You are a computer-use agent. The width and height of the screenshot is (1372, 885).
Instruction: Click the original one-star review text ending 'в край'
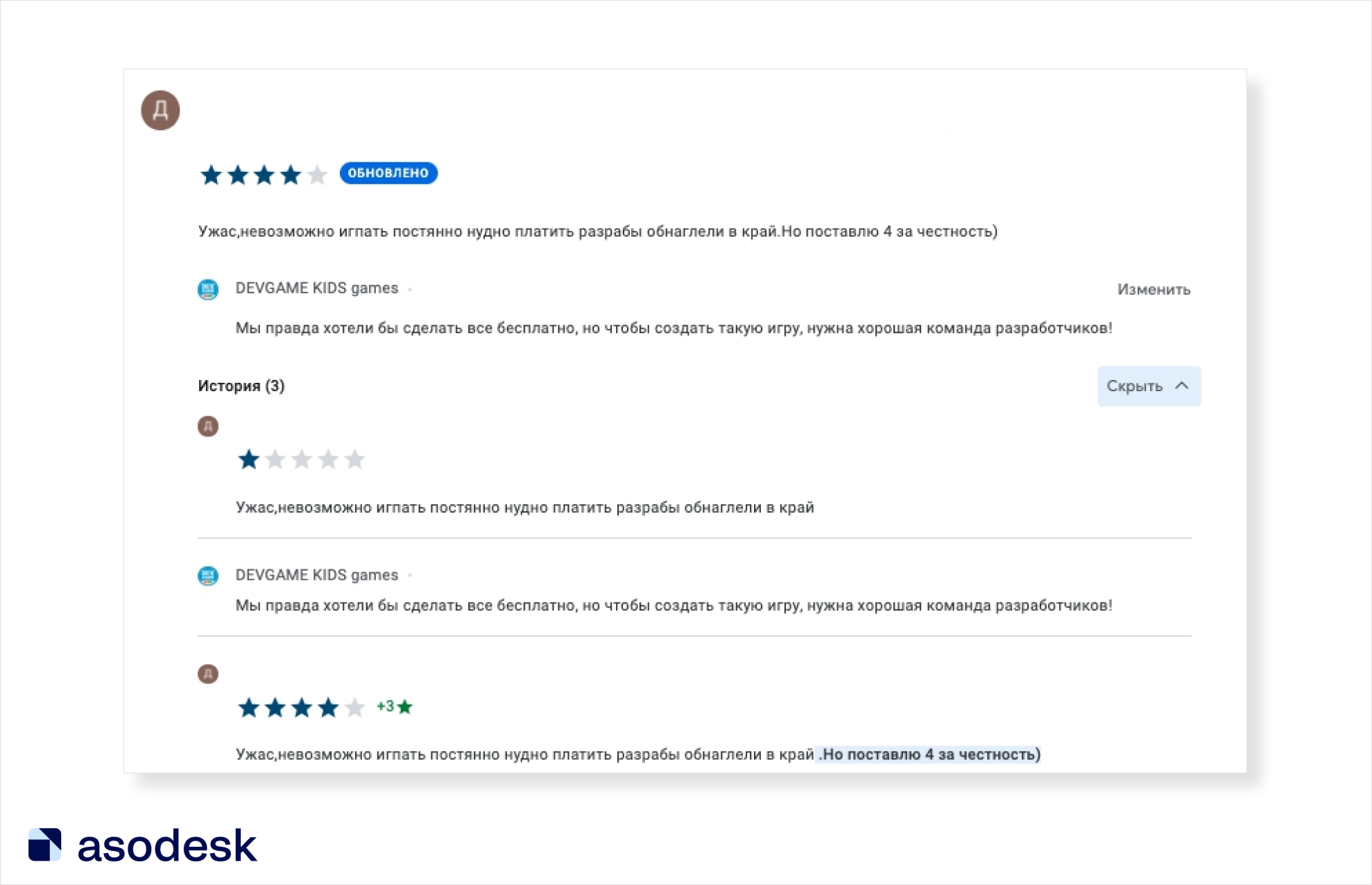(525, 508)
